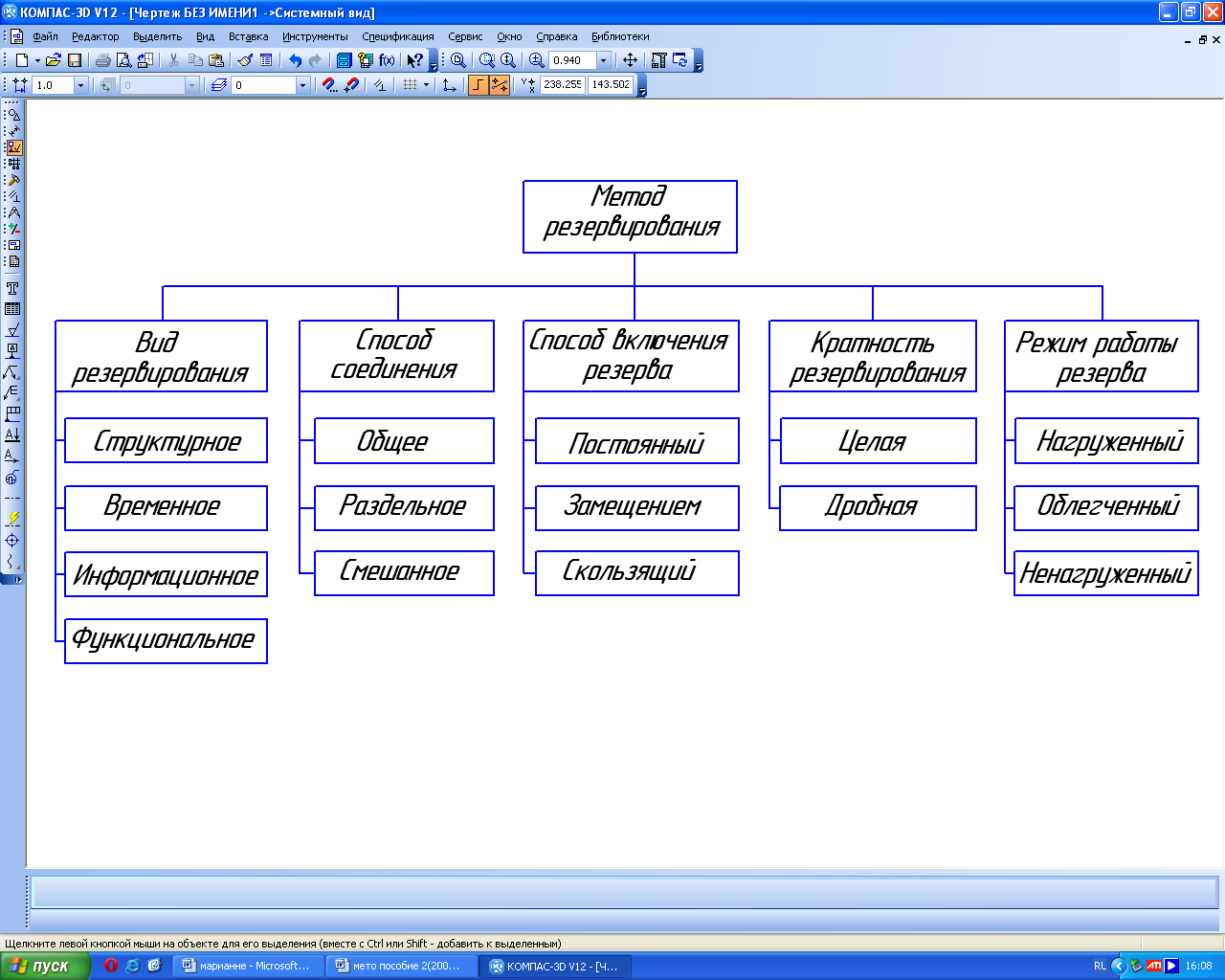This screenshot has height=980, width=1225.
Task: Open the view scale 1.0 dropdown
Action: coord(80,85)
